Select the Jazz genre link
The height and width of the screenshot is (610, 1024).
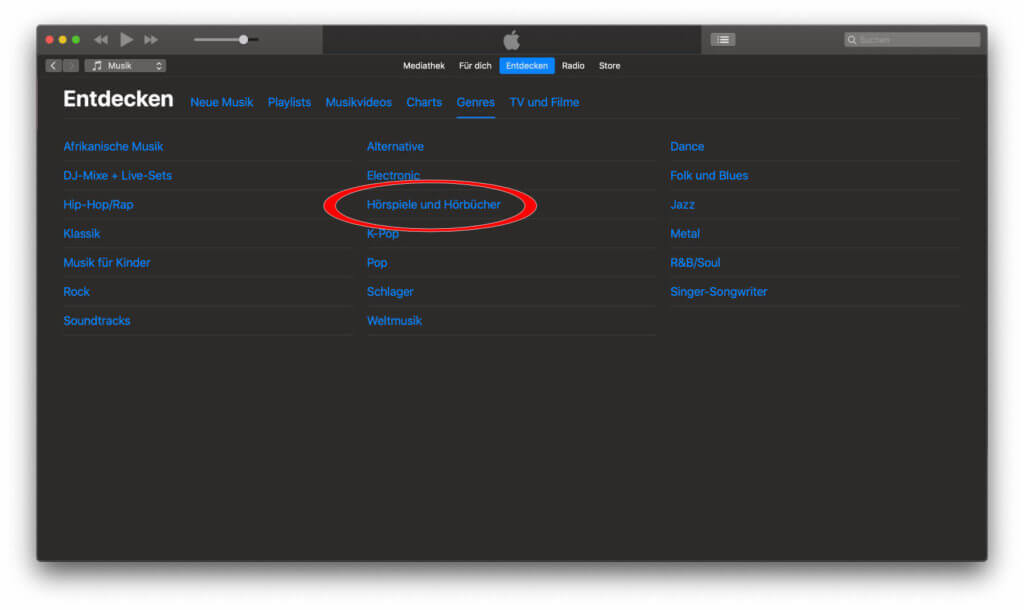click(x=682, y=205)
